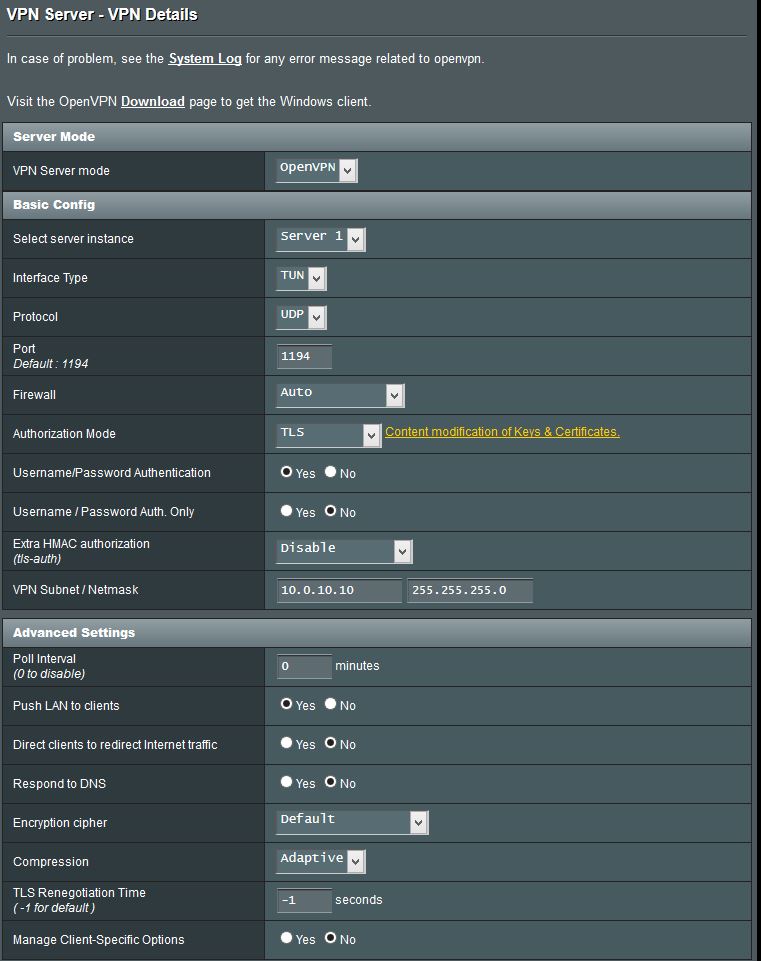This screenshot has height=961, width=761.
Task: Expand the Compression Adaptive dropdown
Action: pos(320,861)
